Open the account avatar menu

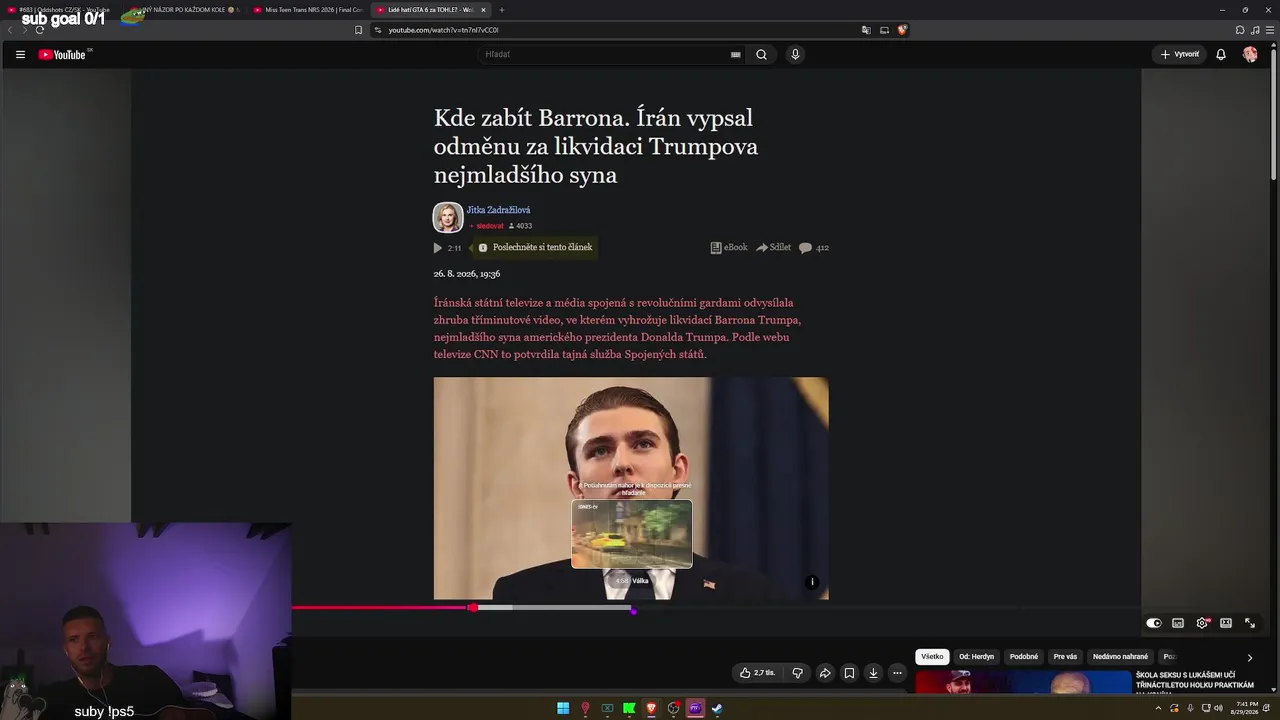(1250, 54)
